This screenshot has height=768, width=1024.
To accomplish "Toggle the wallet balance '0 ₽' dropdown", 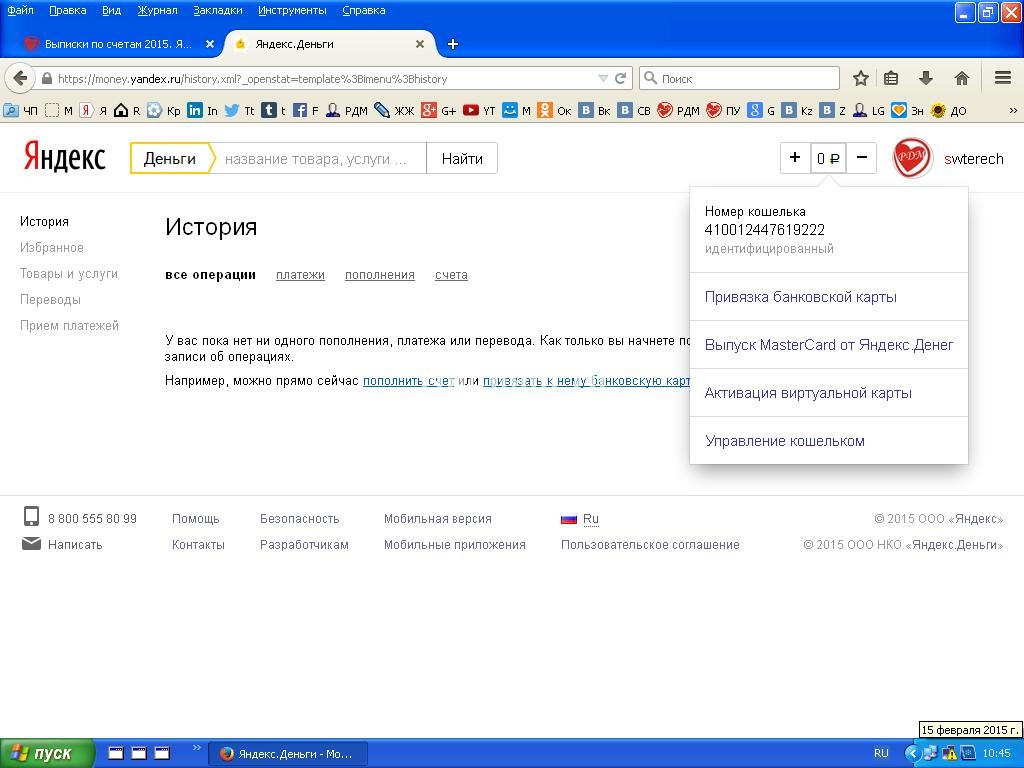I will point(828,158).
